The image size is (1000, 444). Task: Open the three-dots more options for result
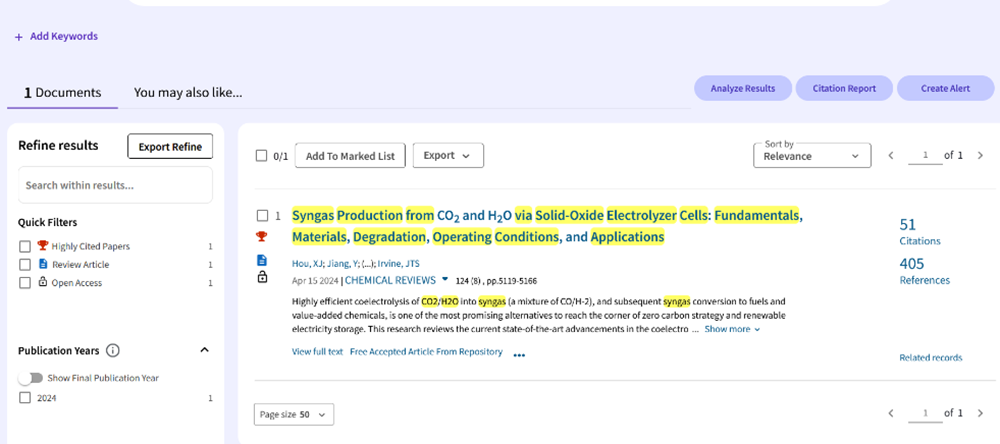519,354
